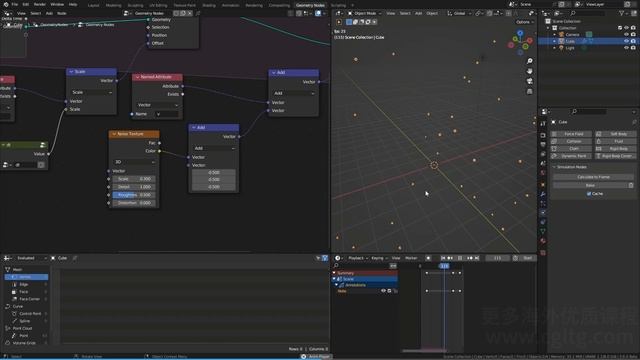Open the Render properties tab icon
This screenshot has width=640, height=360.
[x=543, y=135]
